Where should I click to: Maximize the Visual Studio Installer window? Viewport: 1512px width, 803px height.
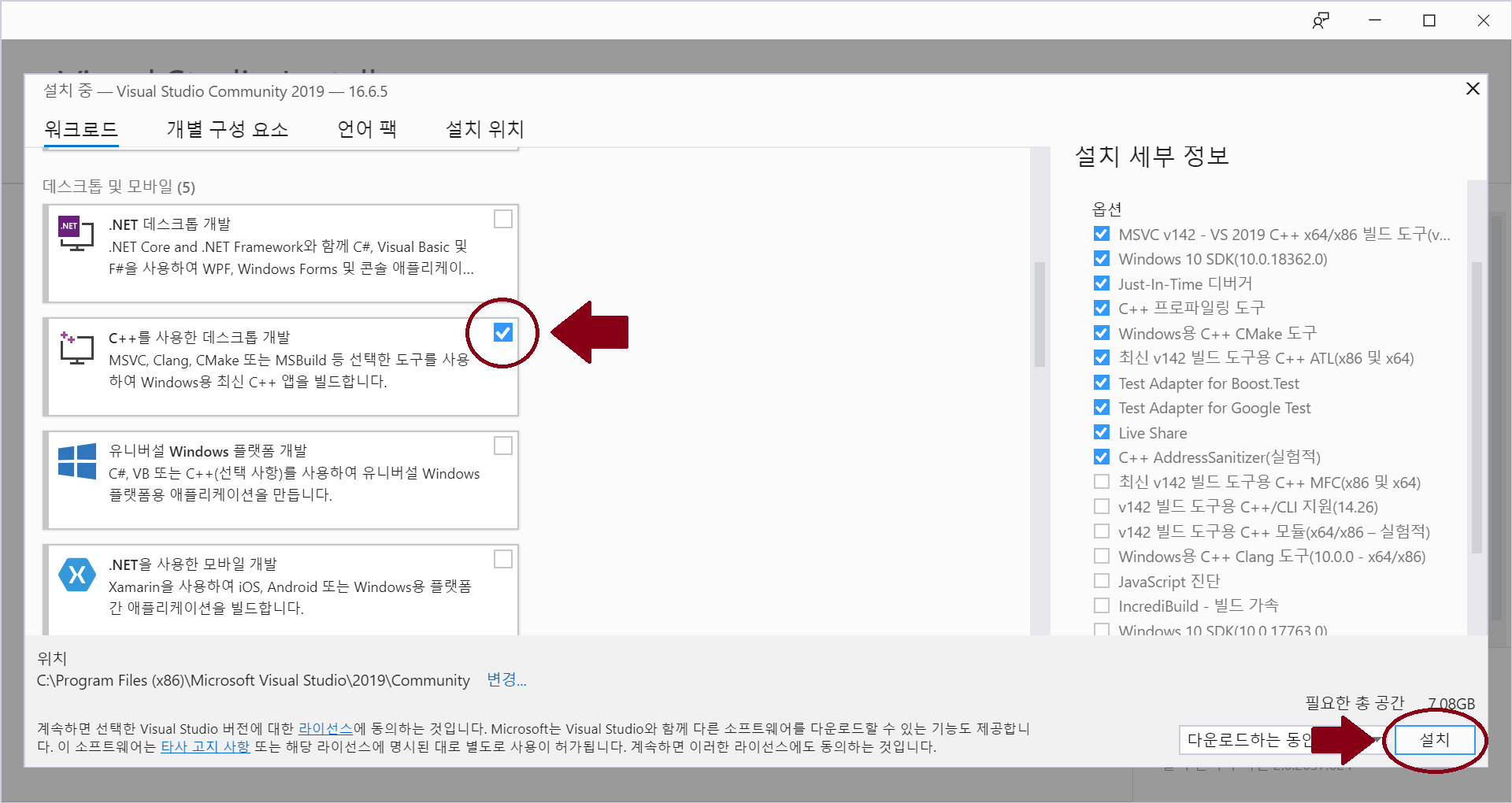click(x=1429, y=20)
